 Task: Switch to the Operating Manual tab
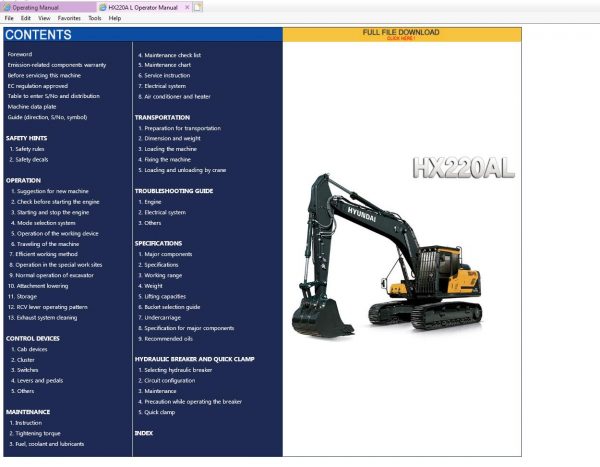click(x=48, y=7)
